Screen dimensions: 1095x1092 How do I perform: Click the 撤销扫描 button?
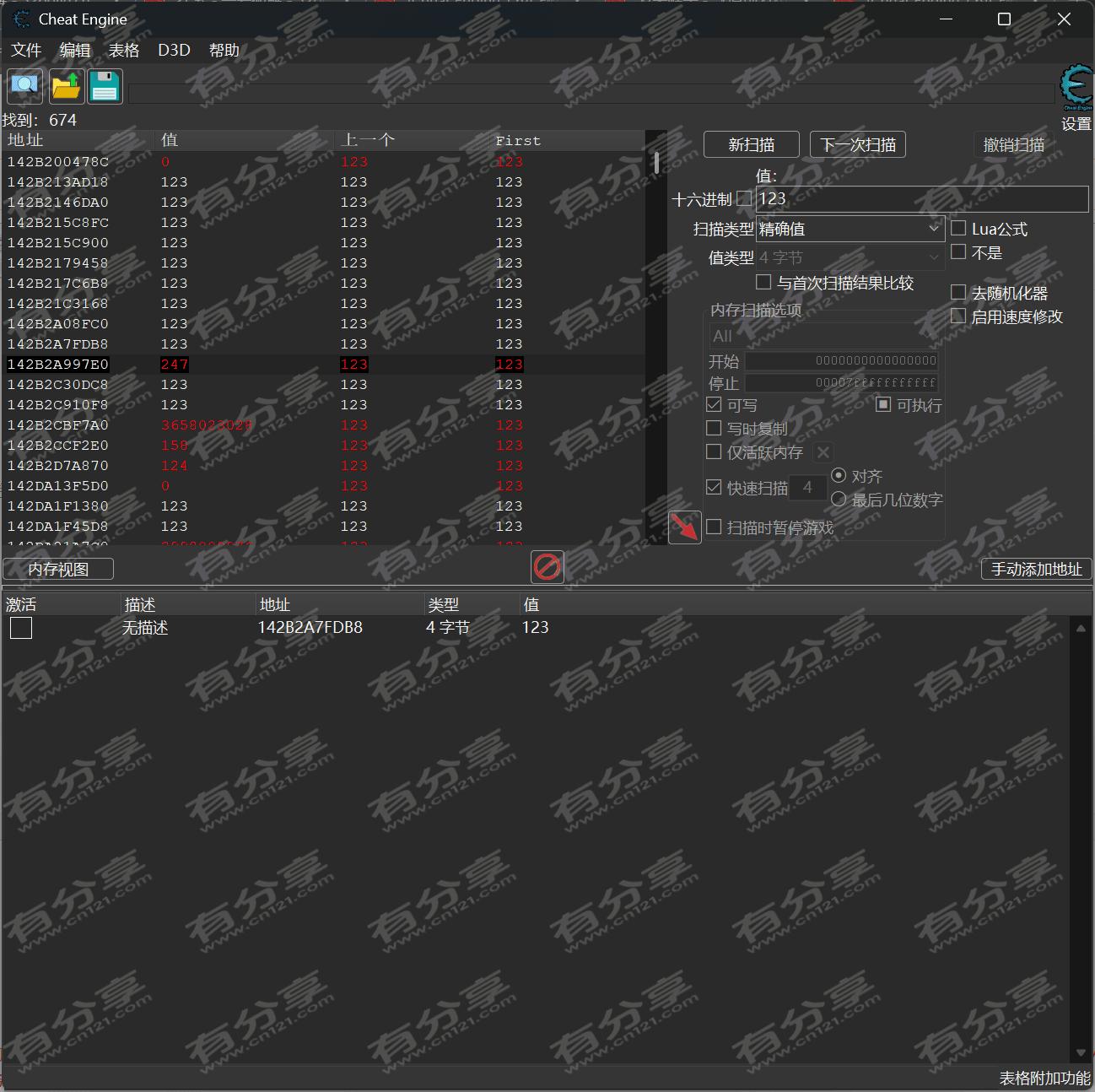click(x=1013, y=144)
